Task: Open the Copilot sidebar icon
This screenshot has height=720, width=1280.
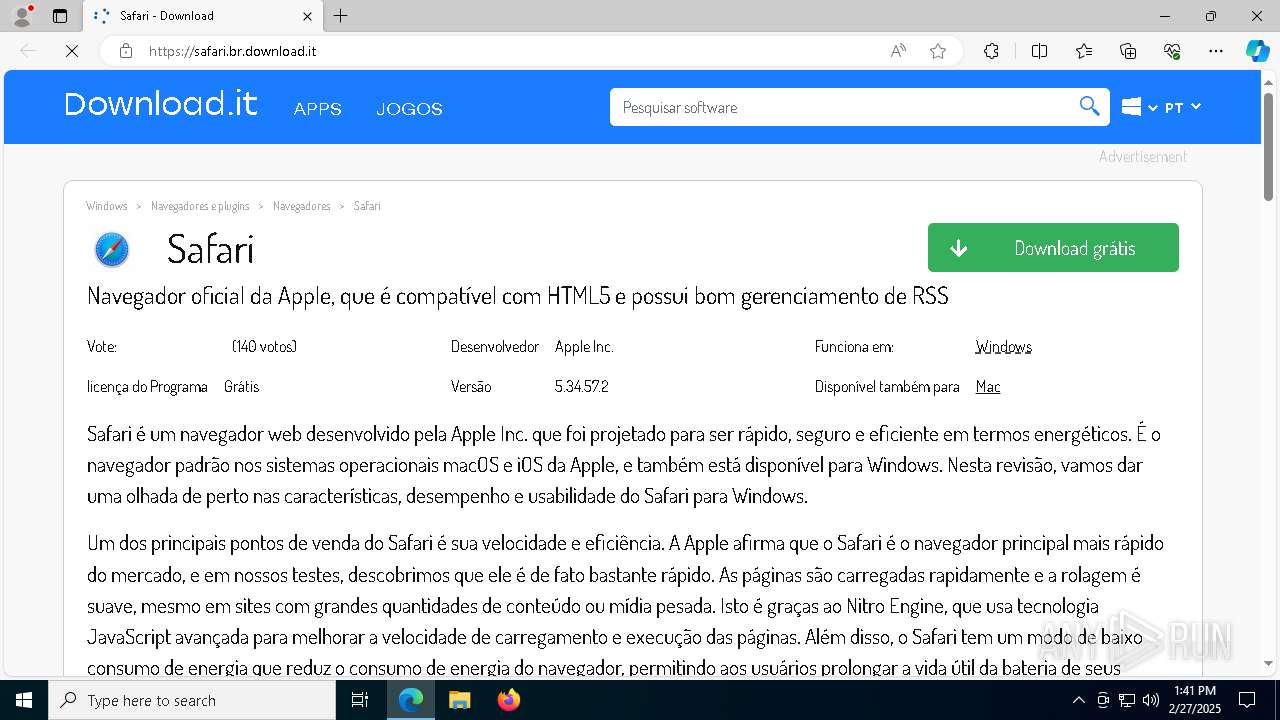Action: click(1257, 51)
